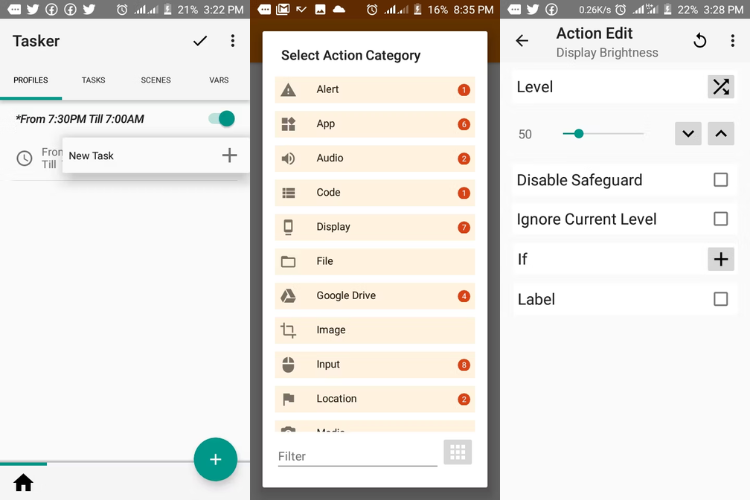The width and height of the screenshot is (750, 500).
Task: Choose the Alert action category
Action: (375, 89)
